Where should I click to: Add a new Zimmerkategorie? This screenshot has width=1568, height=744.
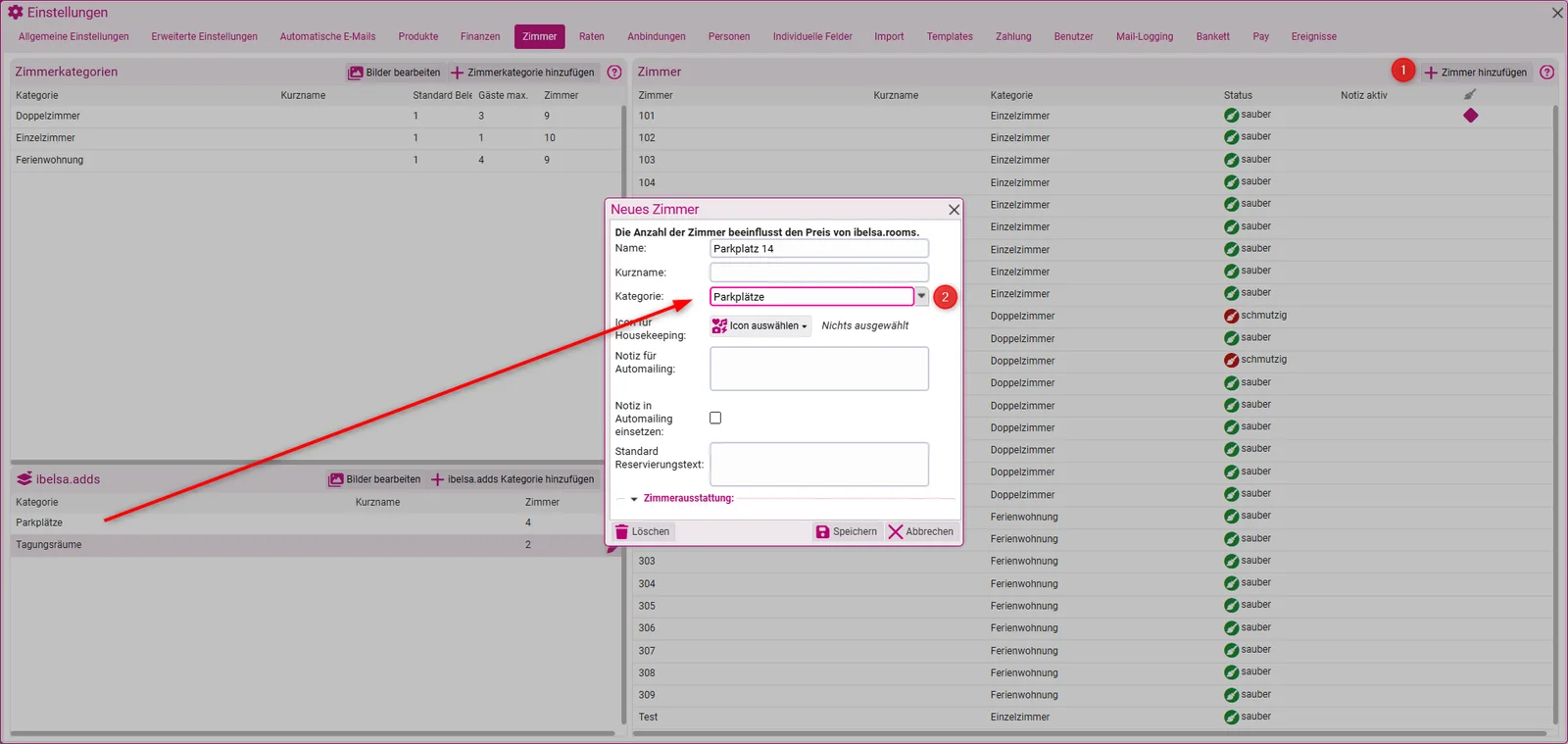coord(522,73)
